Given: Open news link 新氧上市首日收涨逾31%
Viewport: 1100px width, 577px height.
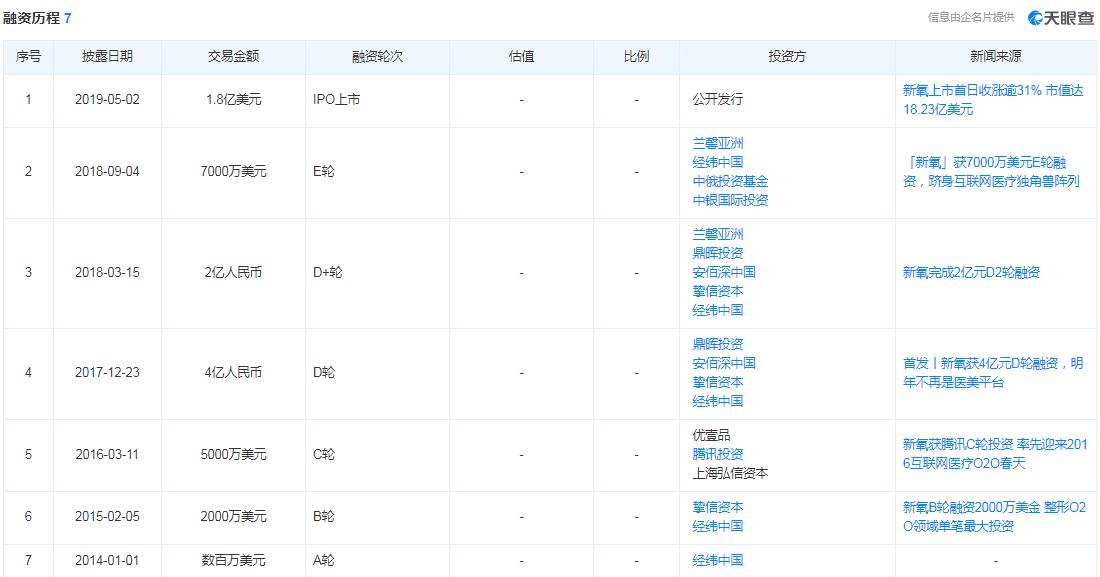Looking at the screenshot, I should (x=993, y=100).
